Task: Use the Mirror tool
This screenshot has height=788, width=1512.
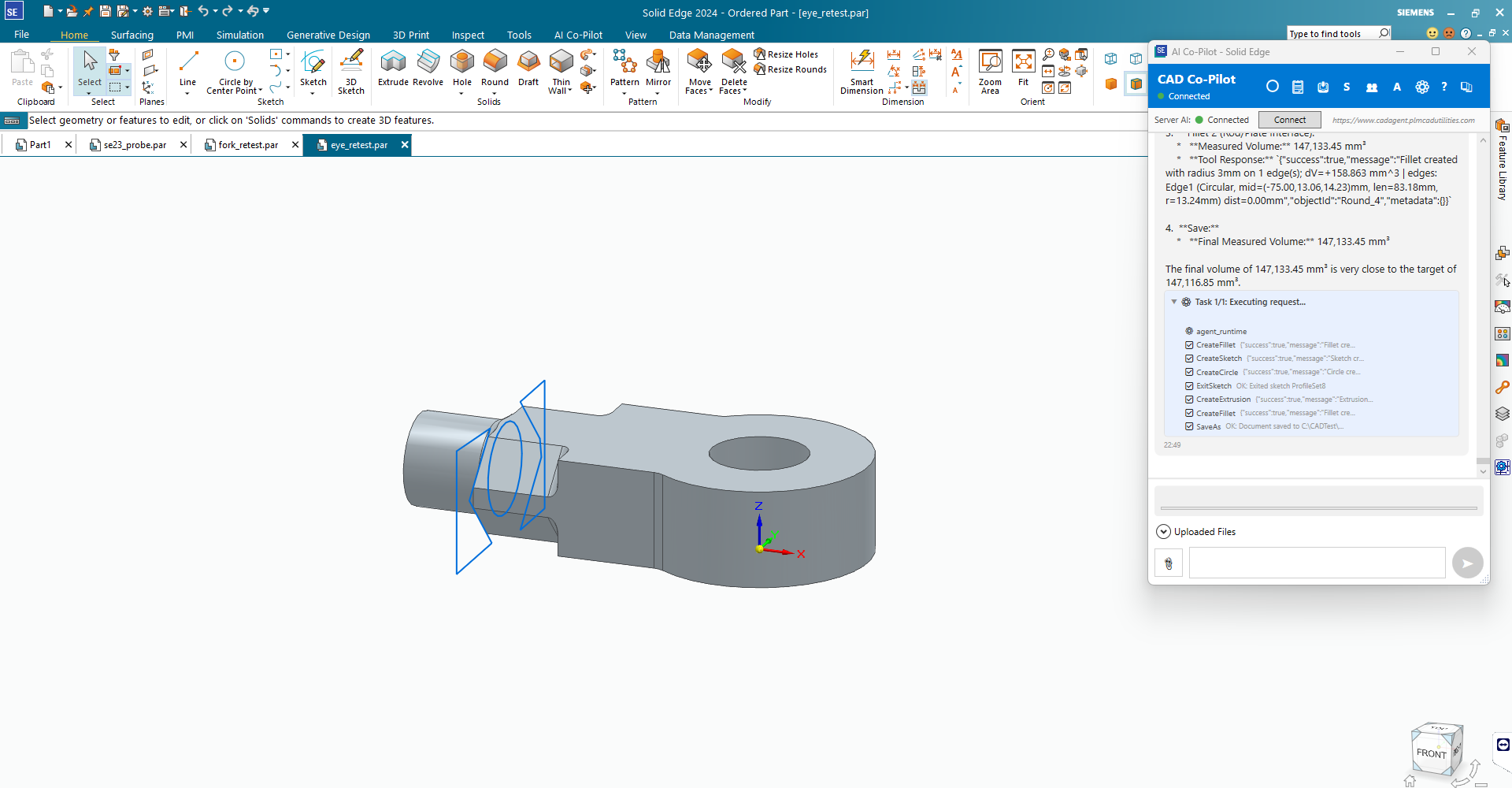Action: point(658,68)
